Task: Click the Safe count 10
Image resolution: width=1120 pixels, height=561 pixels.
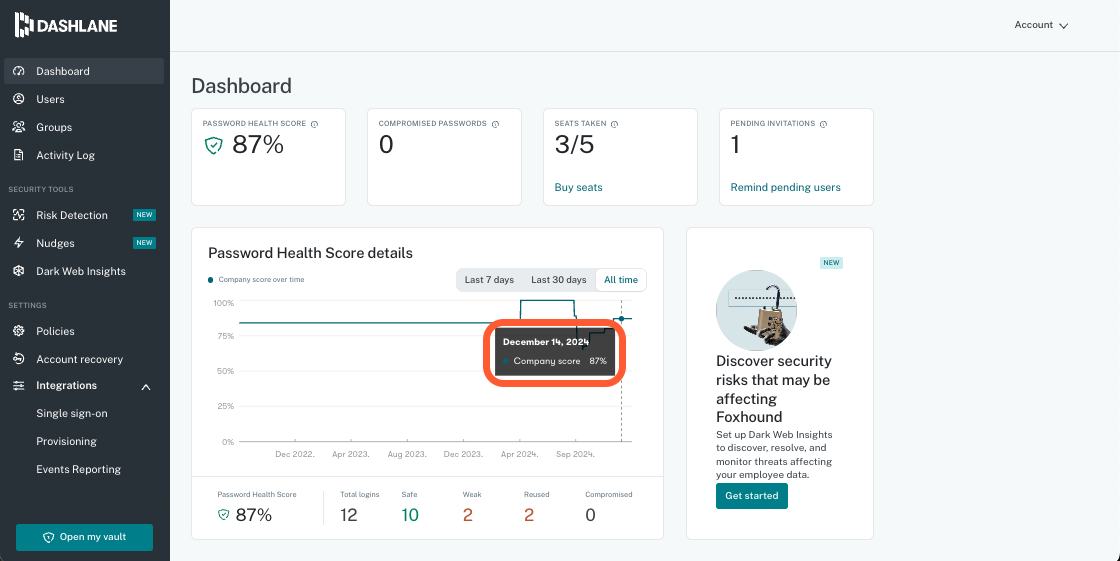Action: (x=410, y=515)
